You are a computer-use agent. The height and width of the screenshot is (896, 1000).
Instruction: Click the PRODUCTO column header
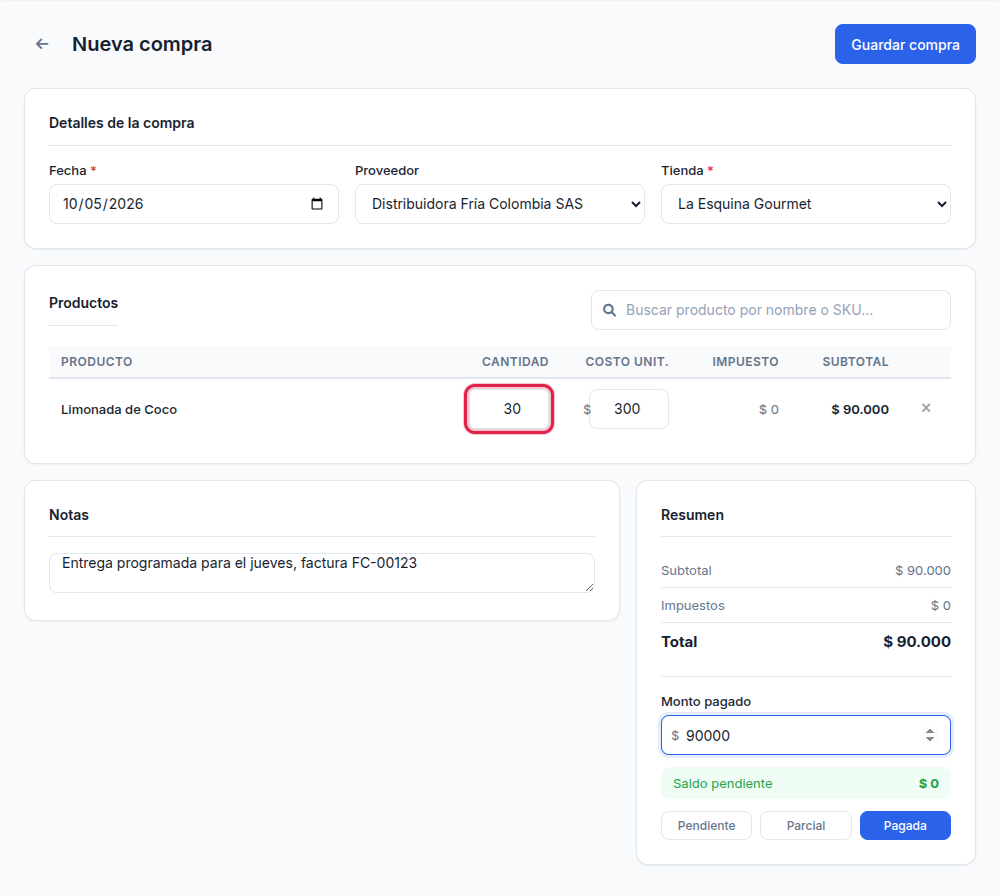pyautogui.click(x=96, y=362)
